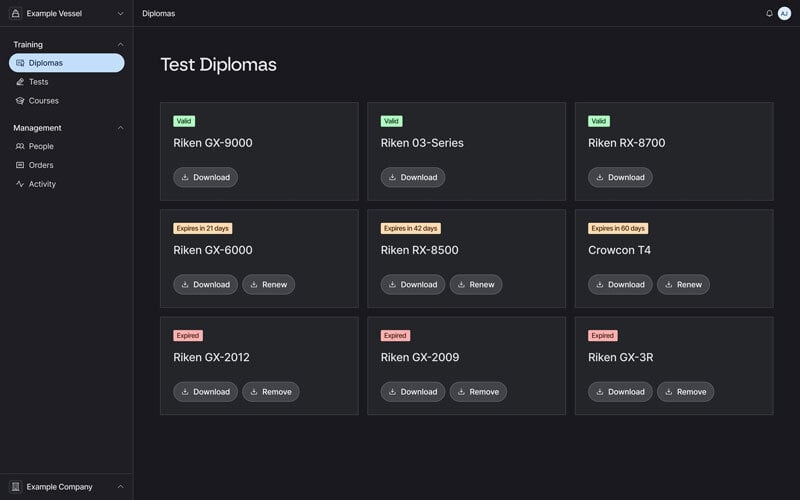Click the People icon in sidebar
The image size is (800, 500).
click(x=20, y=146)
